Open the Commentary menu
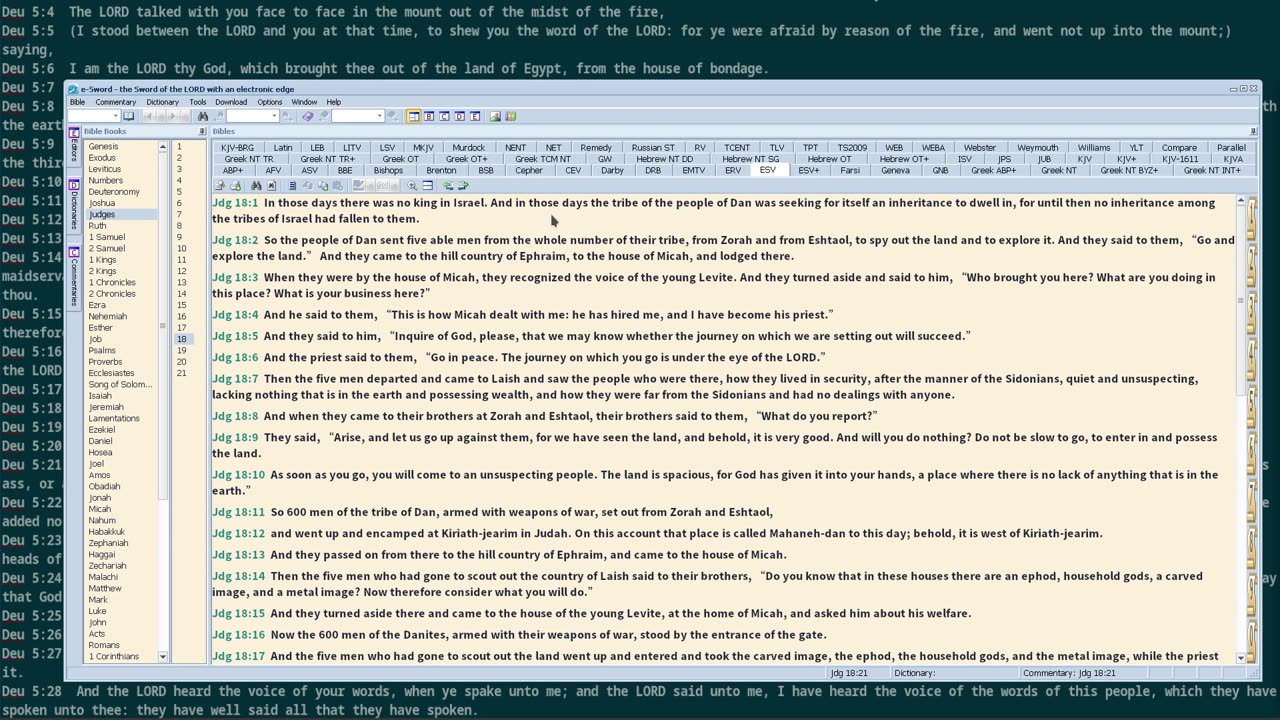 coord(116,102)
